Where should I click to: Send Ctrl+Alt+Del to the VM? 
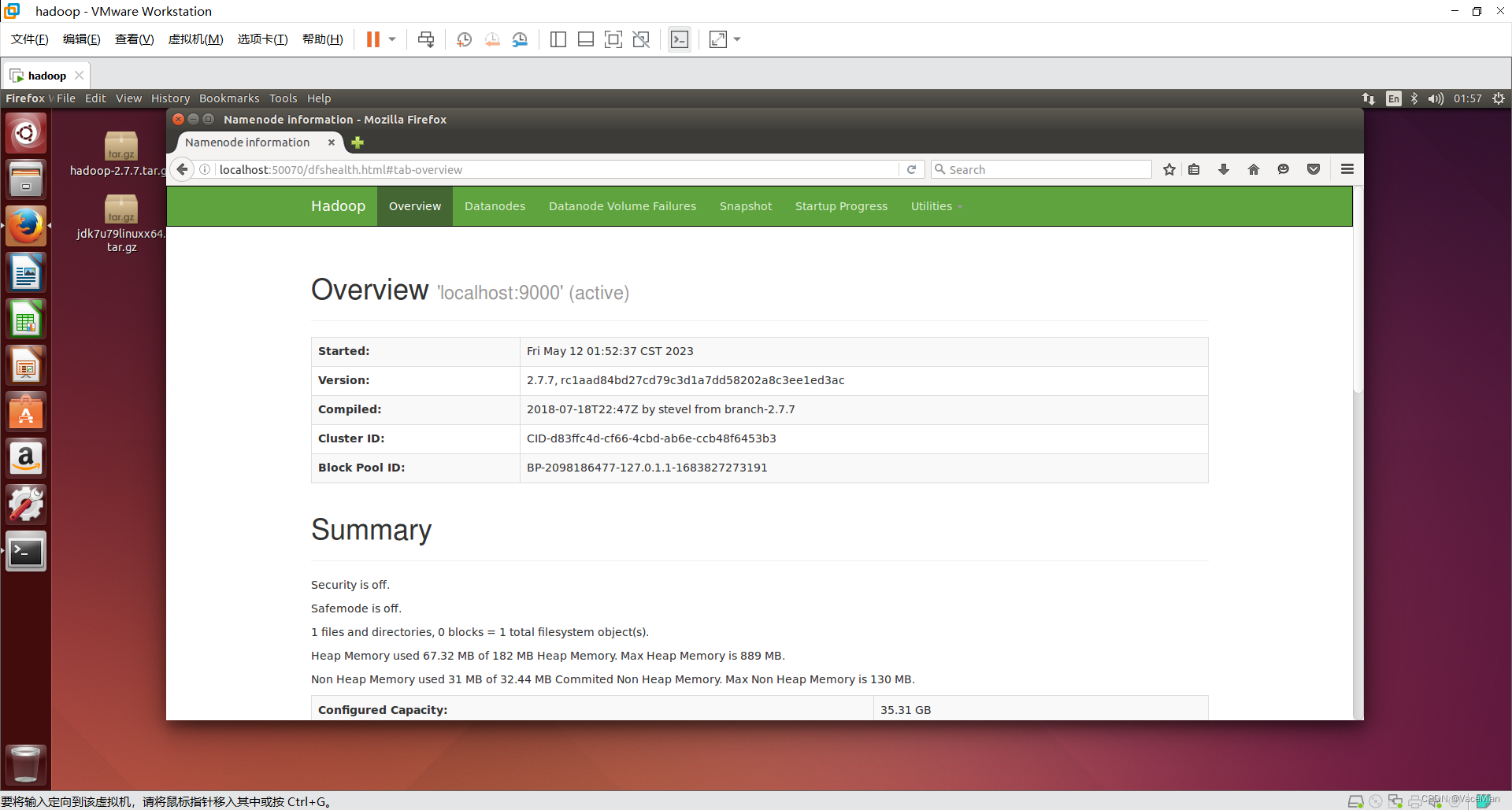[426, 39]
